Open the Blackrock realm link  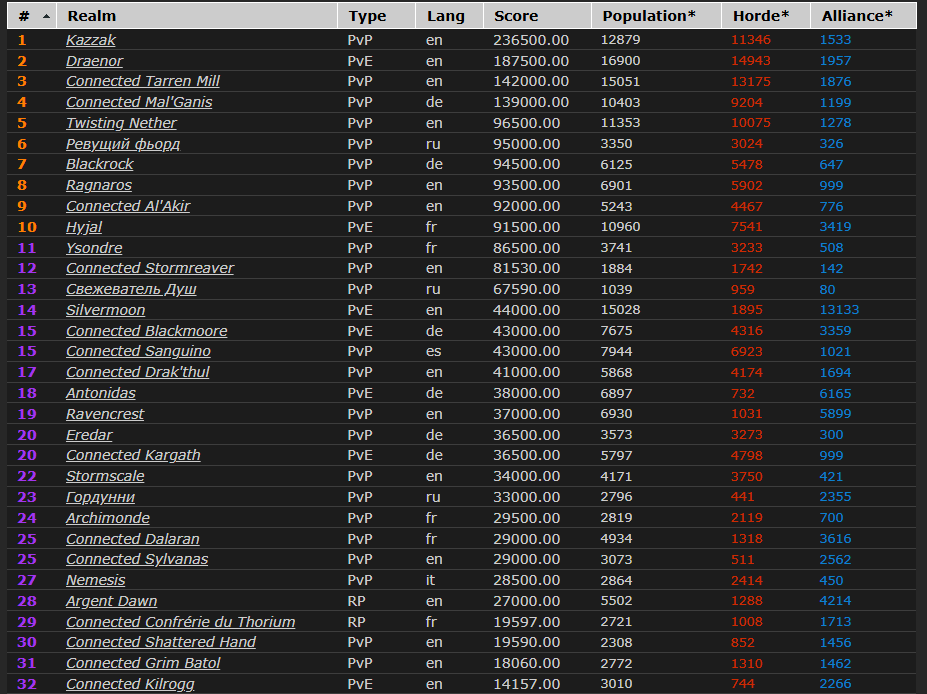(99, 164)
